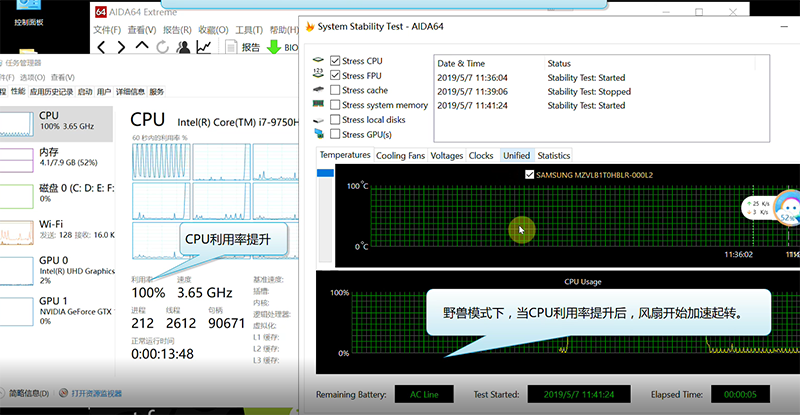This screenshot has width=800, height=415.
Task: Enable the Stress system memory checkbox
Action: point(335,105)
